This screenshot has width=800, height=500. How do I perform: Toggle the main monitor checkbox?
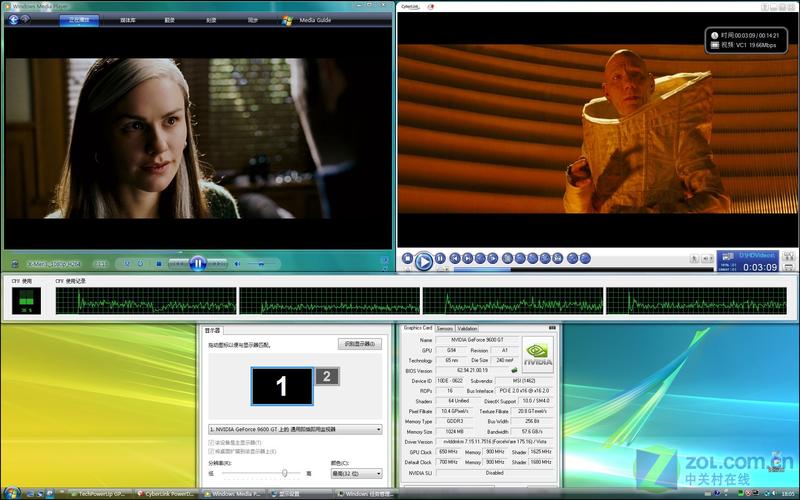click(211, 442)
